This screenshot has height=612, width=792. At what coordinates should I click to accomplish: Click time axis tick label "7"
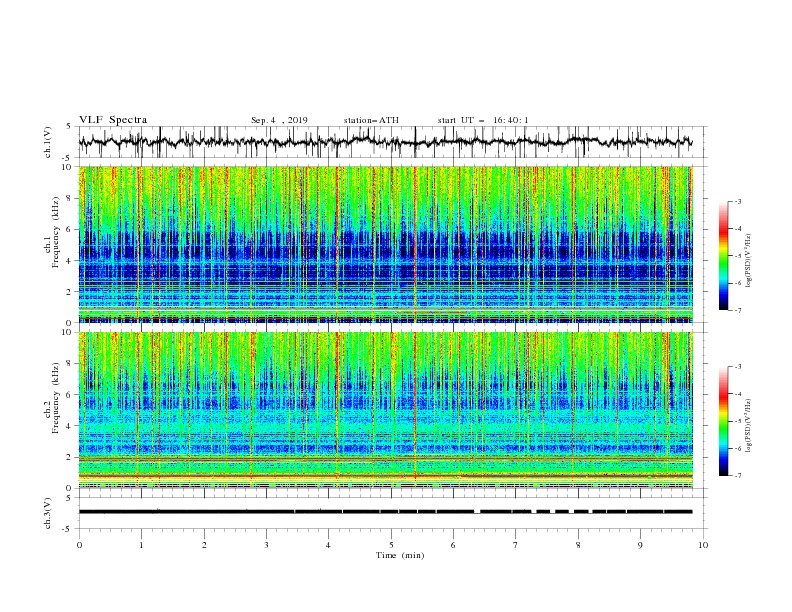click(x=516, y=545)
